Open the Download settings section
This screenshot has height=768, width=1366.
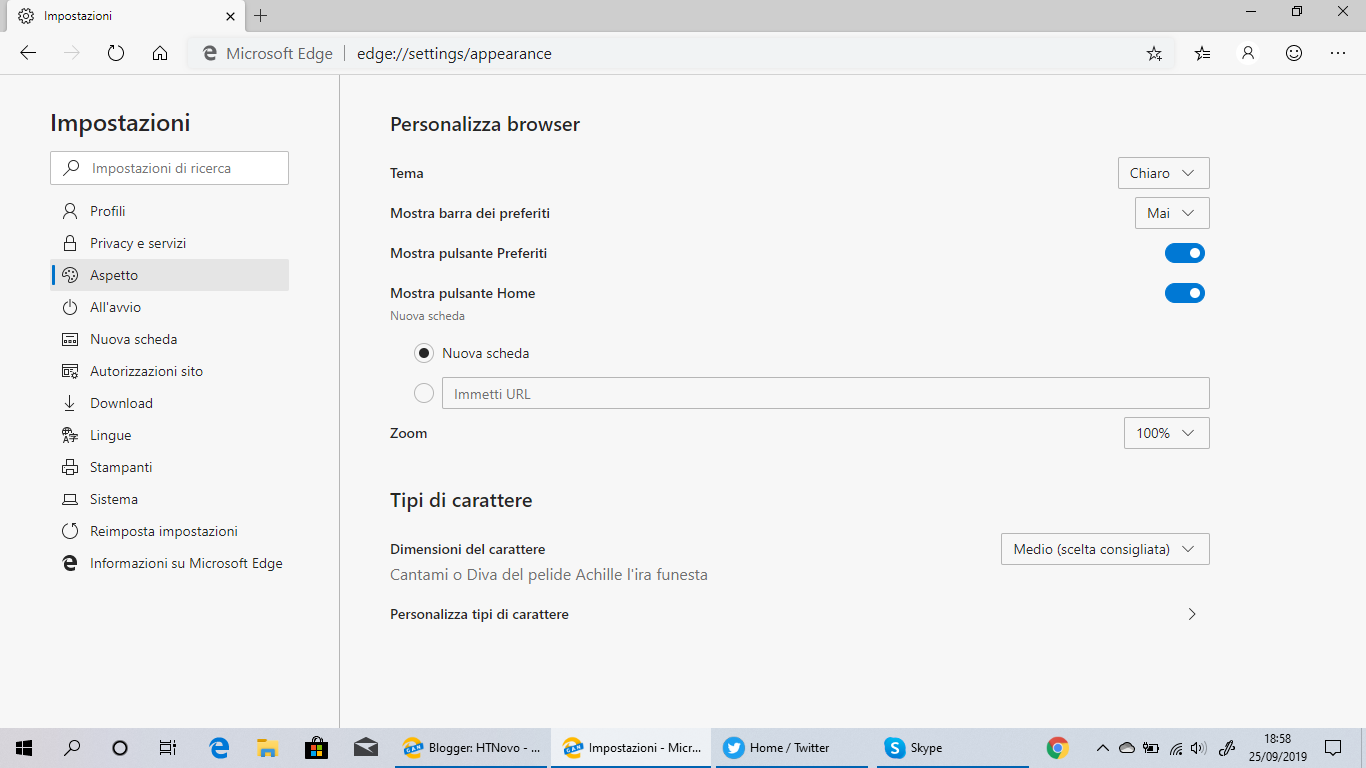(170, 403)
